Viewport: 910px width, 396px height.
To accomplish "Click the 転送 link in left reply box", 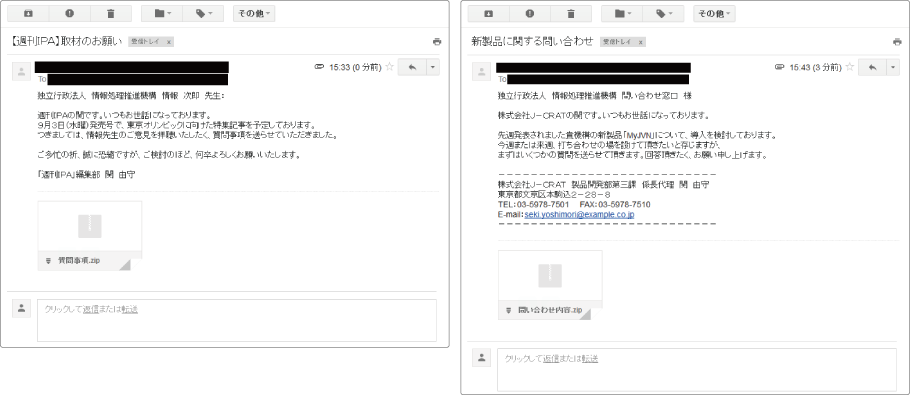I will tap(130, 309).
